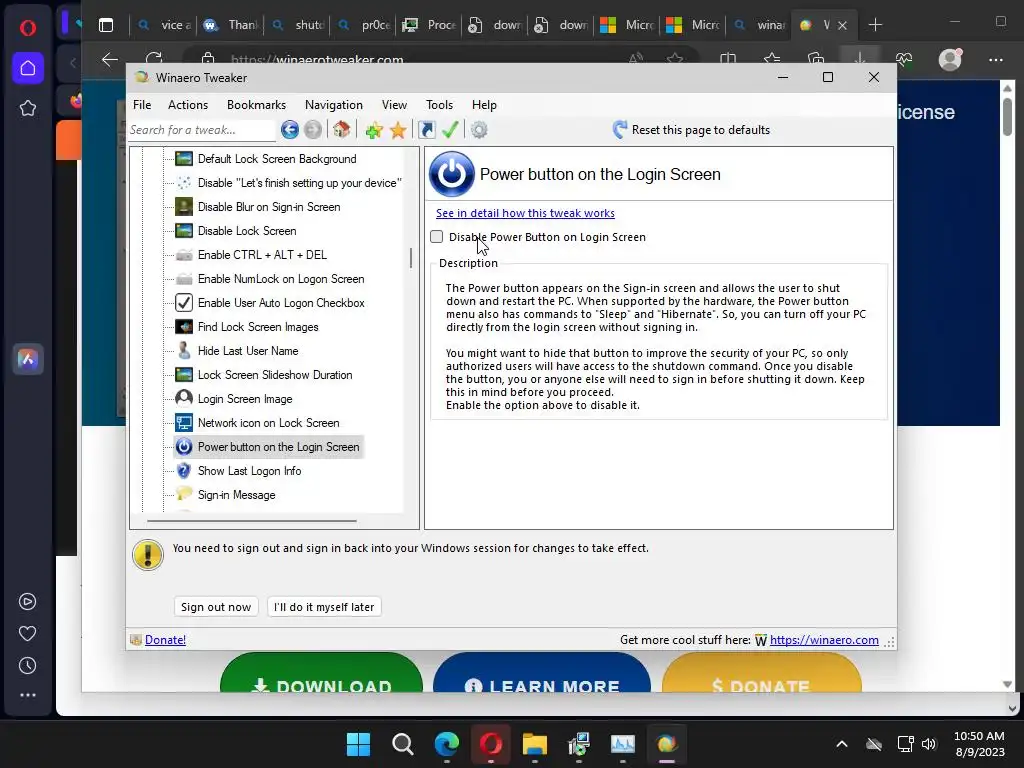Viewport: 1024px width, 768px height.
Task: Open the Navigation menu
Action: 334,105
